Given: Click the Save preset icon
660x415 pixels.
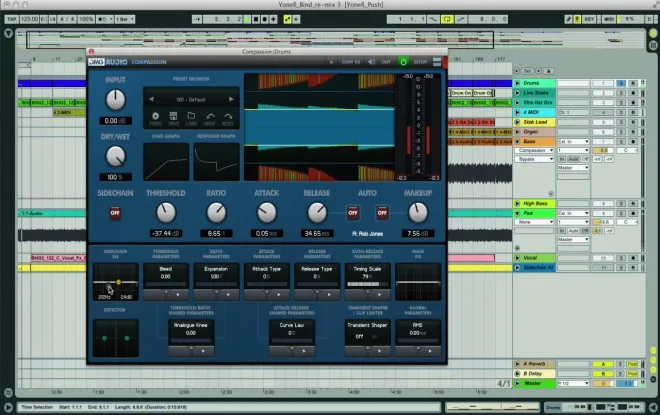Looking at the screenshot, I should 173,116.
